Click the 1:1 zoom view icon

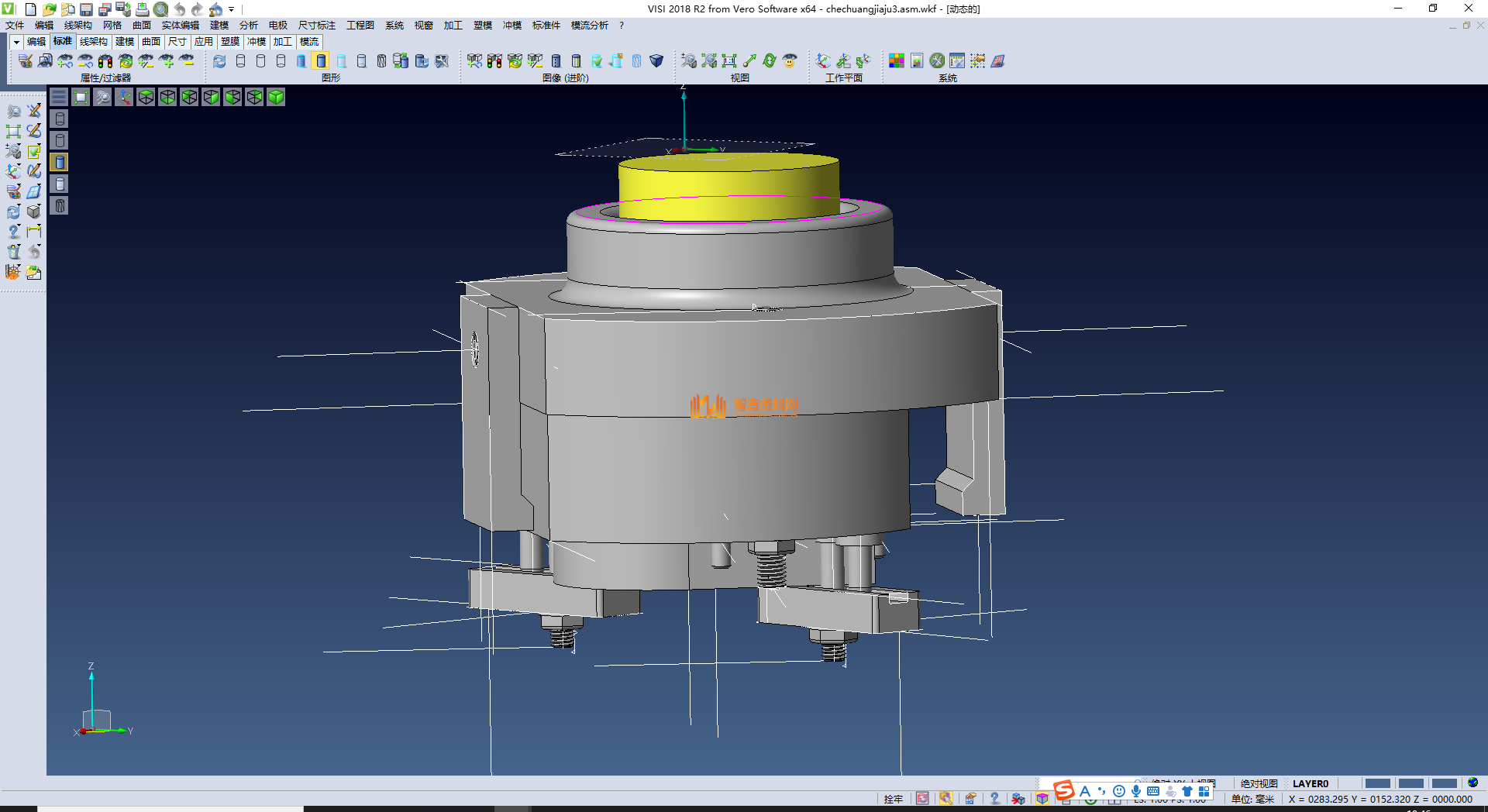tap(729, 60)
